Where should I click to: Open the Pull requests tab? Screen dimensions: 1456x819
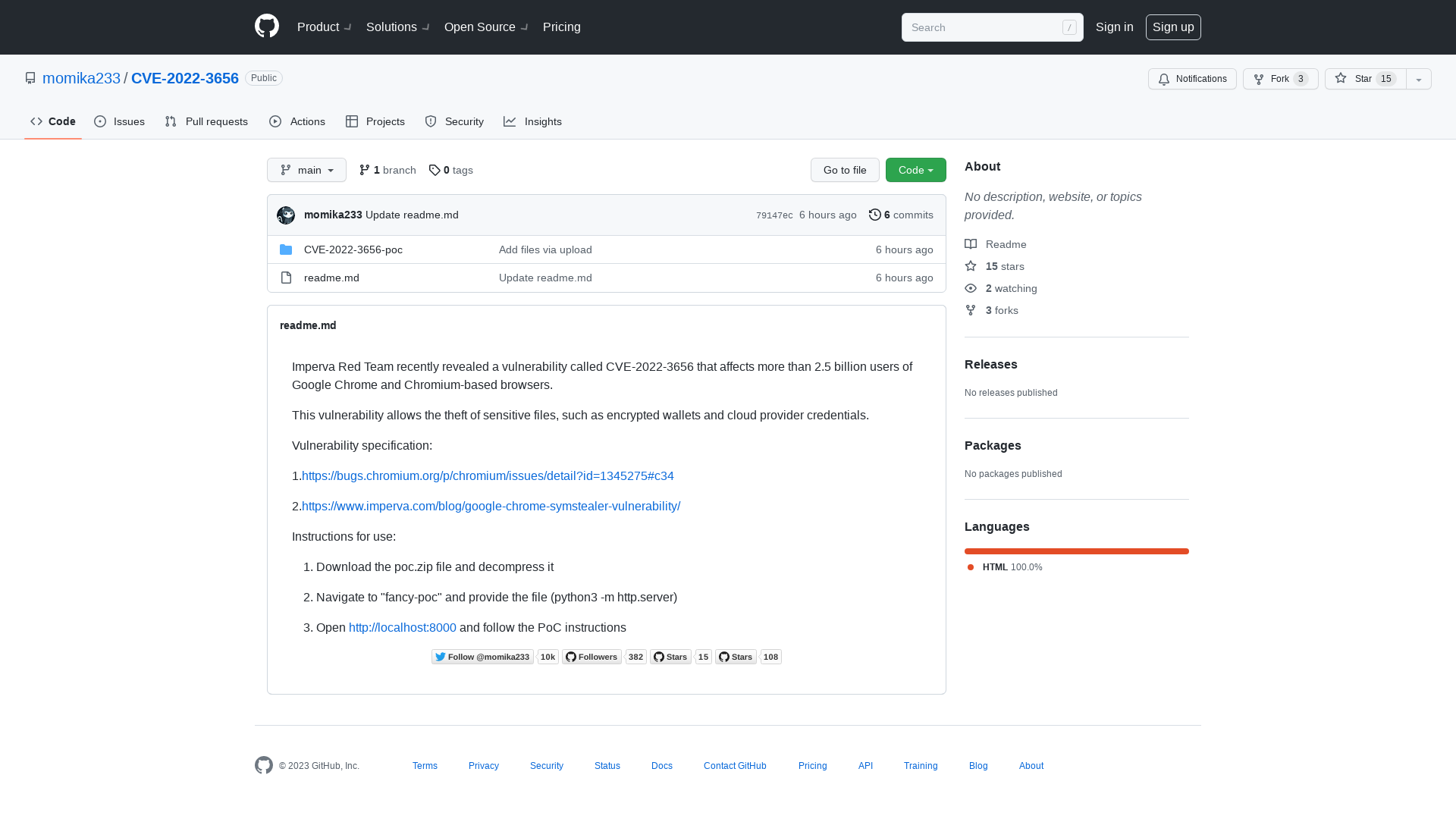pyautogui.click(x=206, y=121)
